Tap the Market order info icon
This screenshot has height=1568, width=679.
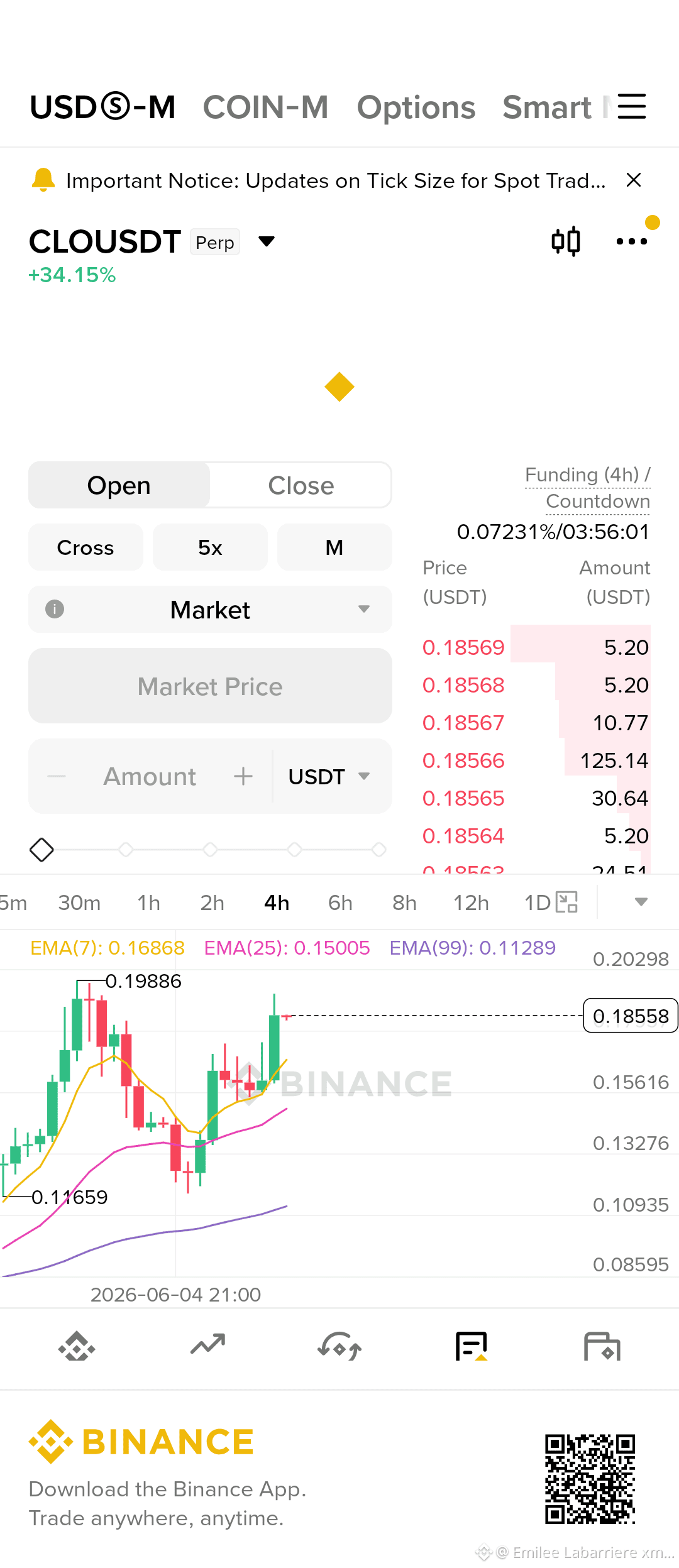pyautogui.click(x=55, y=609)
